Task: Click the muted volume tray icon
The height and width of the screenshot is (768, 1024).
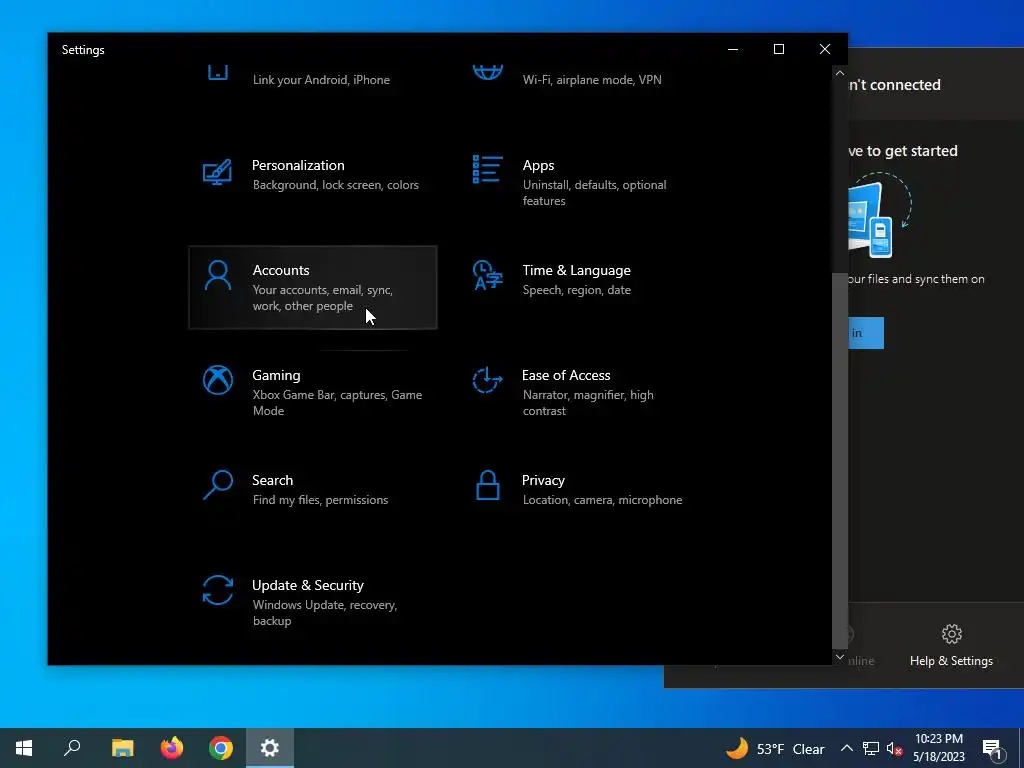Action: pyautogui.click(x=895, y=748)
